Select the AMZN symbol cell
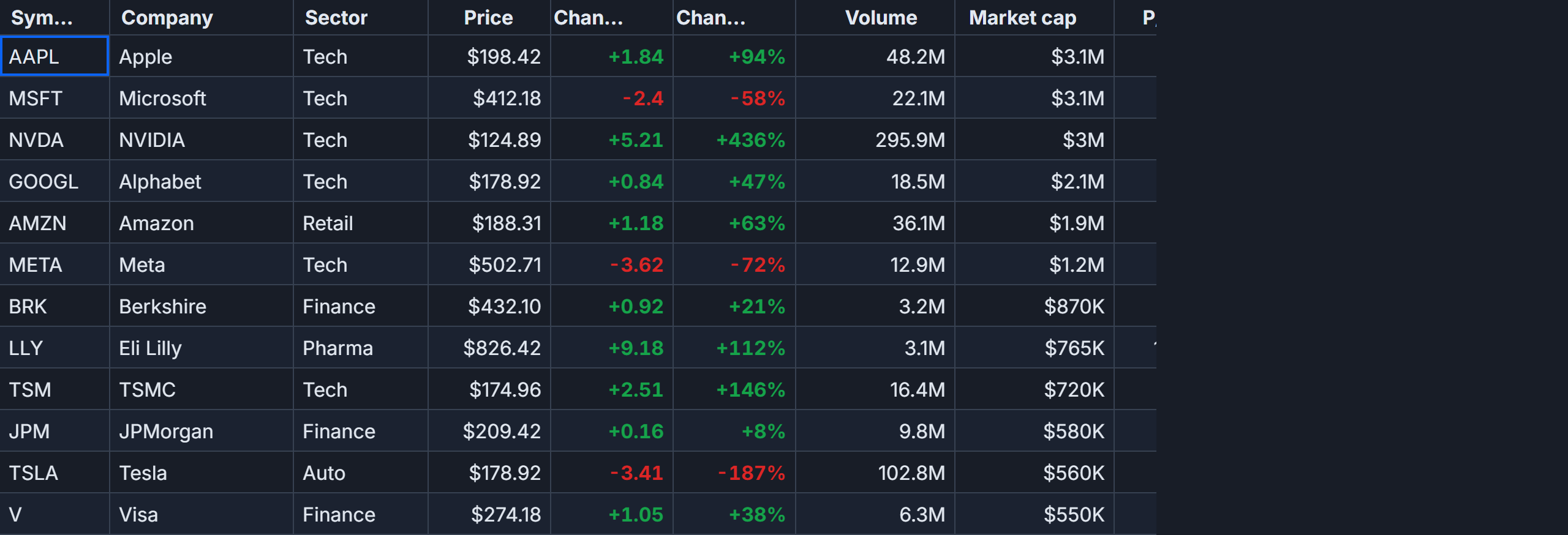This screenshot has width=1568, height=535. pyautogui.click(x=55, y=223)
